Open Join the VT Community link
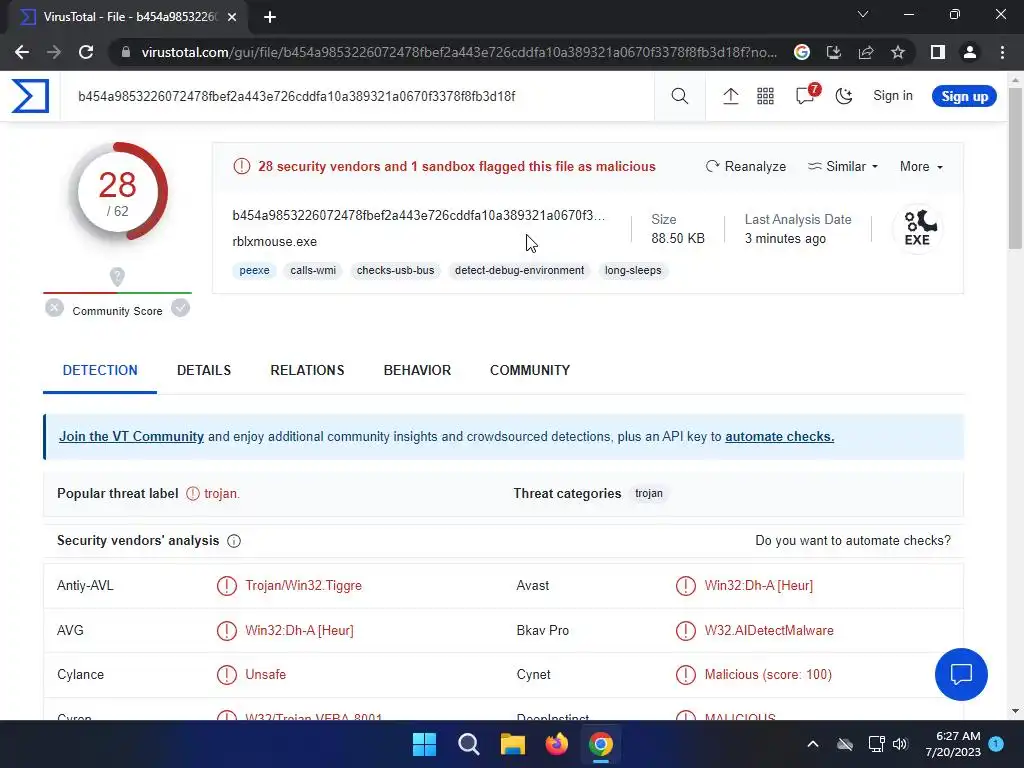Screen dimensions: 1024x768 tap(131, 436)
